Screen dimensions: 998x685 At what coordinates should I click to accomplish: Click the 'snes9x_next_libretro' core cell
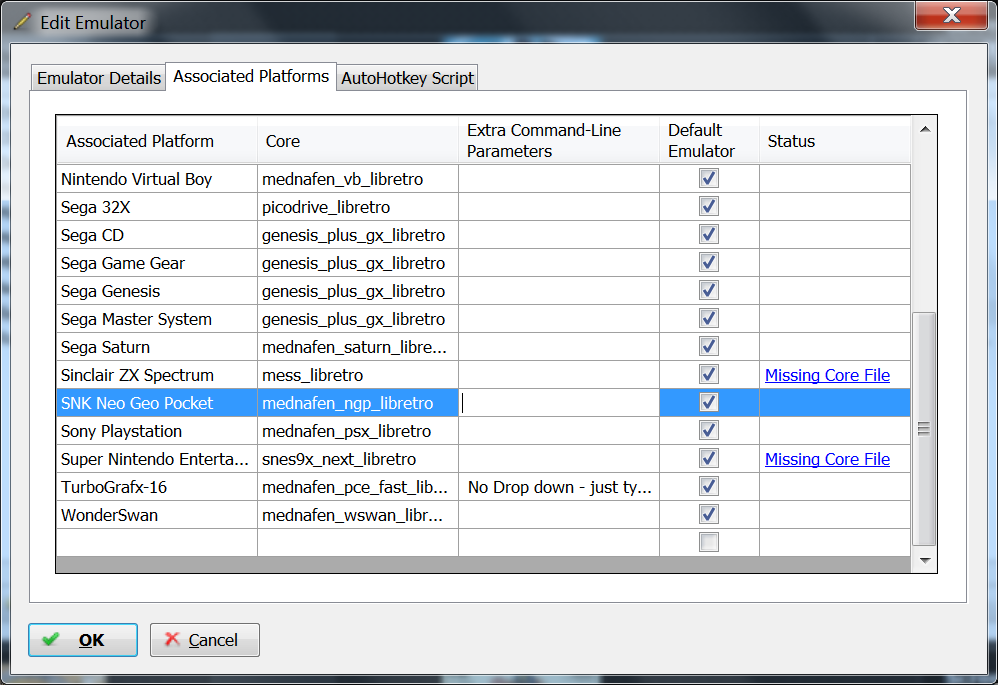[358, 459]
